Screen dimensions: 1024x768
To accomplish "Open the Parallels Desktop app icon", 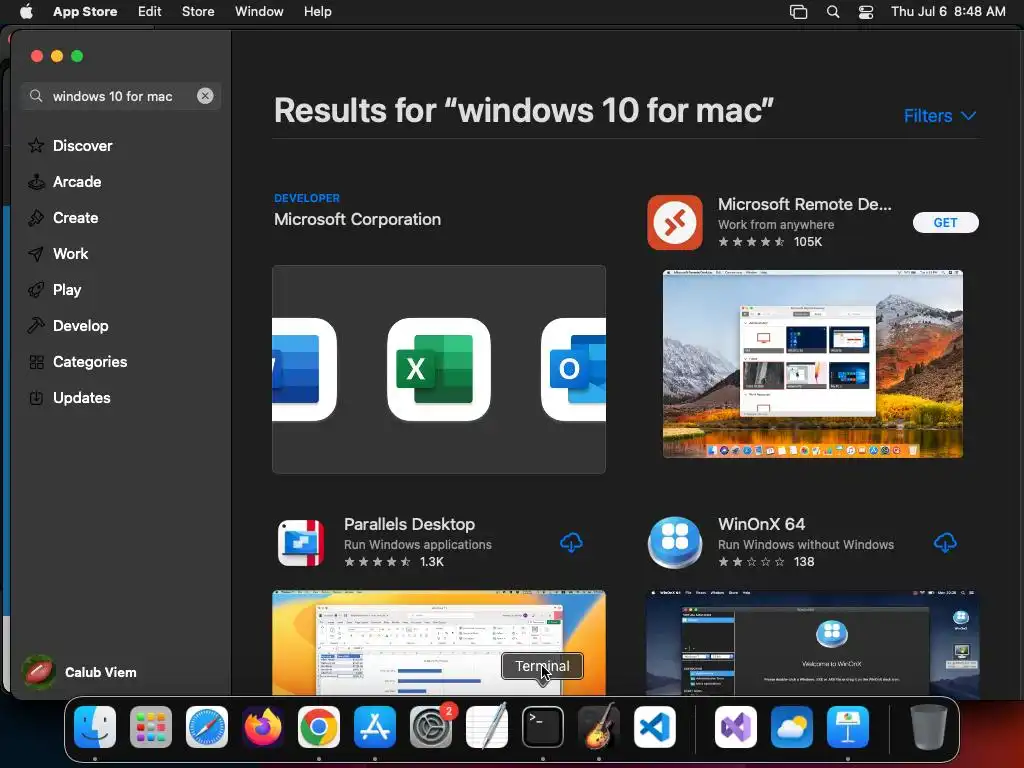I will (x=301, y=543).
